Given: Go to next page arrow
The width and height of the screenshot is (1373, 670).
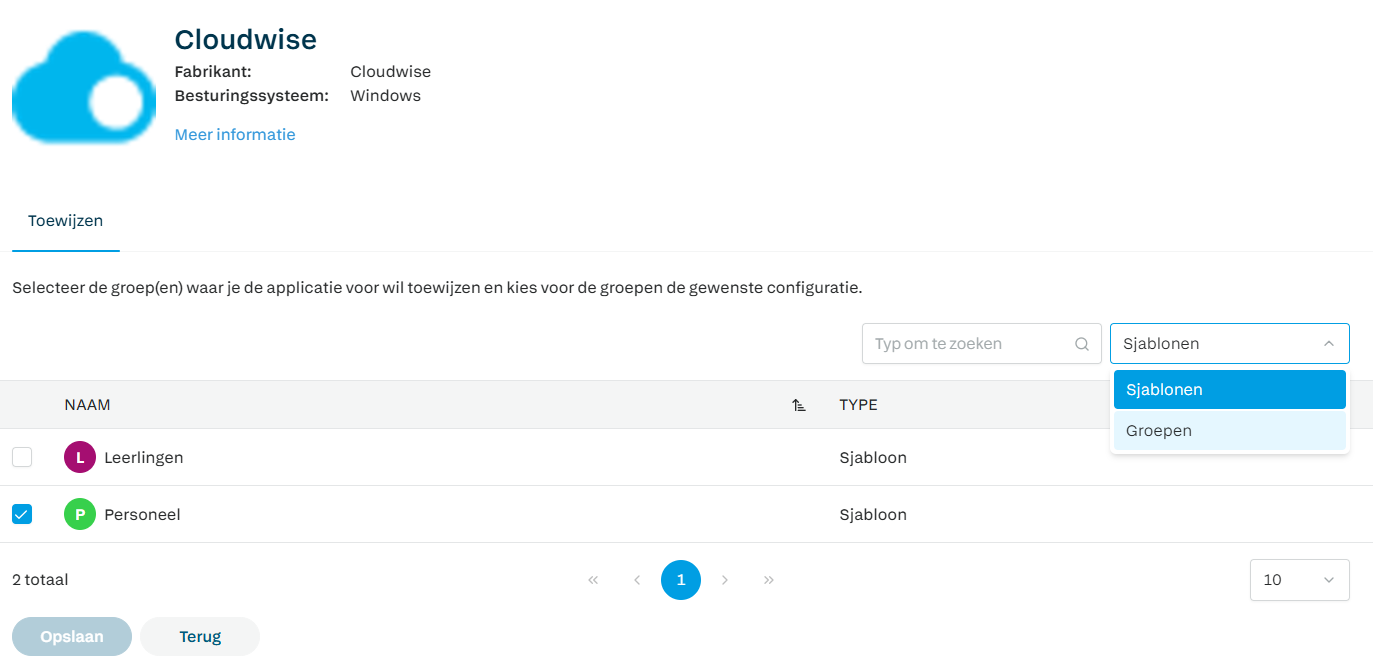Looking at the screenshot, I should 725,580.
